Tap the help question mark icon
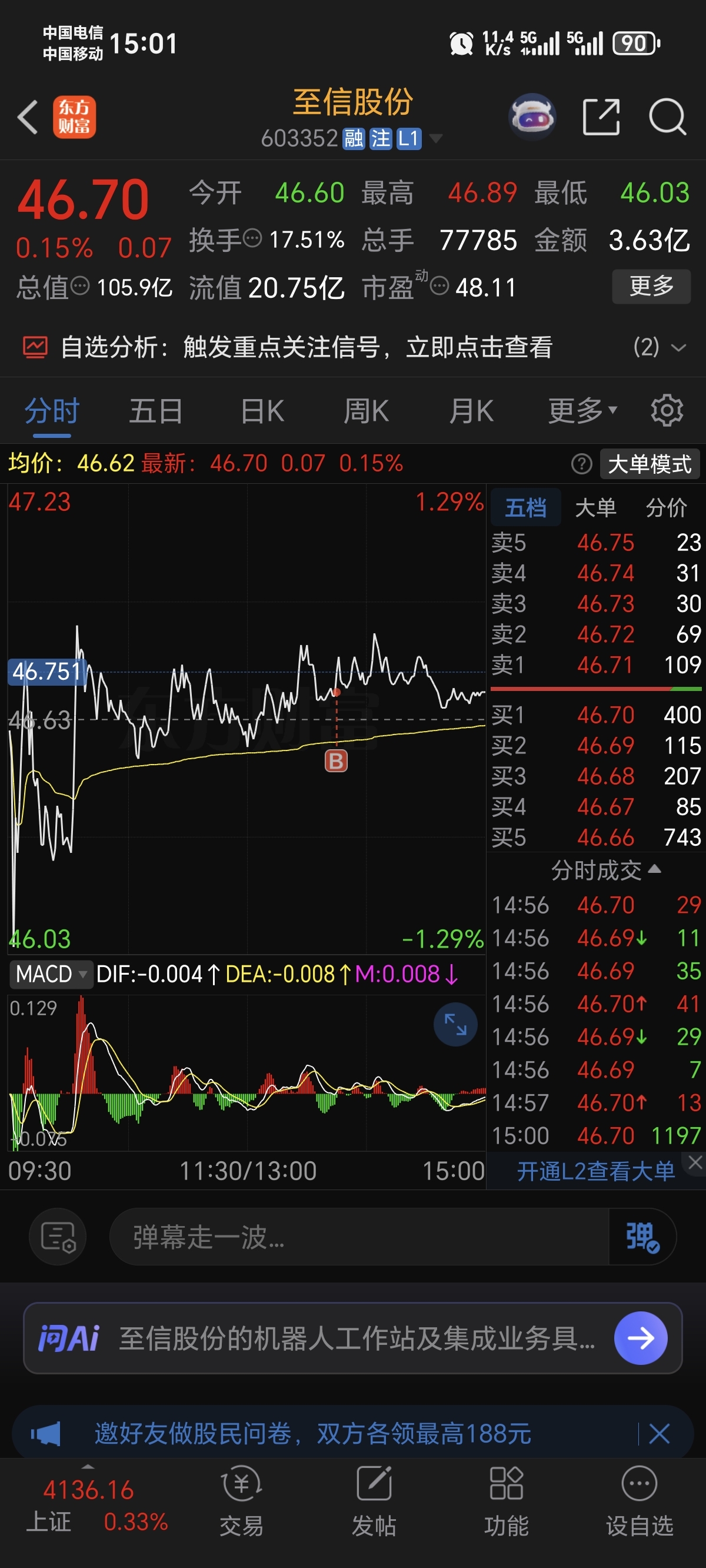The image size is (706, 1568). click(x=582, y=464)
